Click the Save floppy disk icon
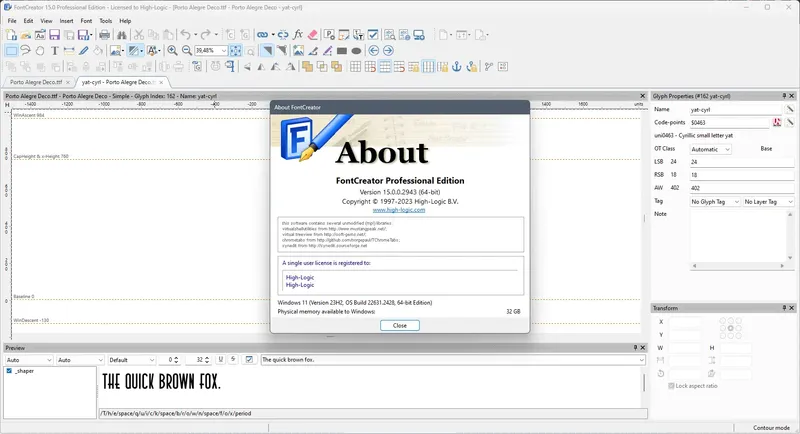Image resolution: width=800 pixels, height=434 pixels. [54, 35]
